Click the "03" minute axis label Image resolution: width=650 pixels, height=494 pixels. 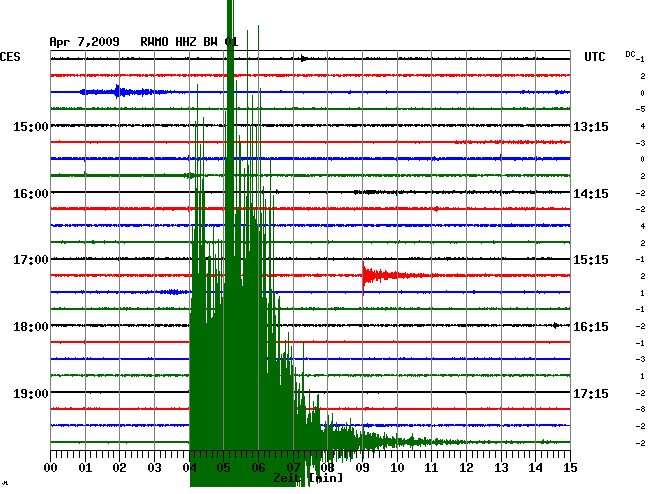pyautogui.click(x=154, y=468)
